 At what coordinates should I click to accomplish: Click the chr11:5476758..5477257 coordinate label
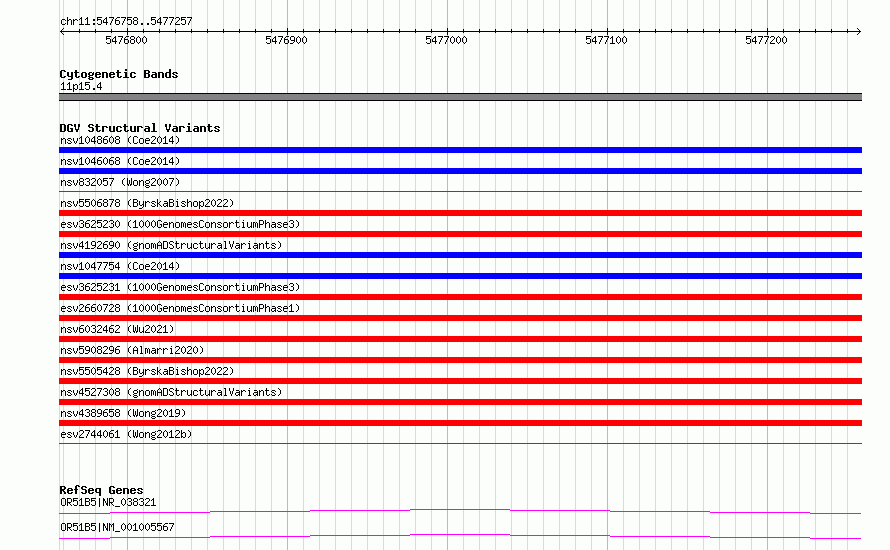coord(126,21)
